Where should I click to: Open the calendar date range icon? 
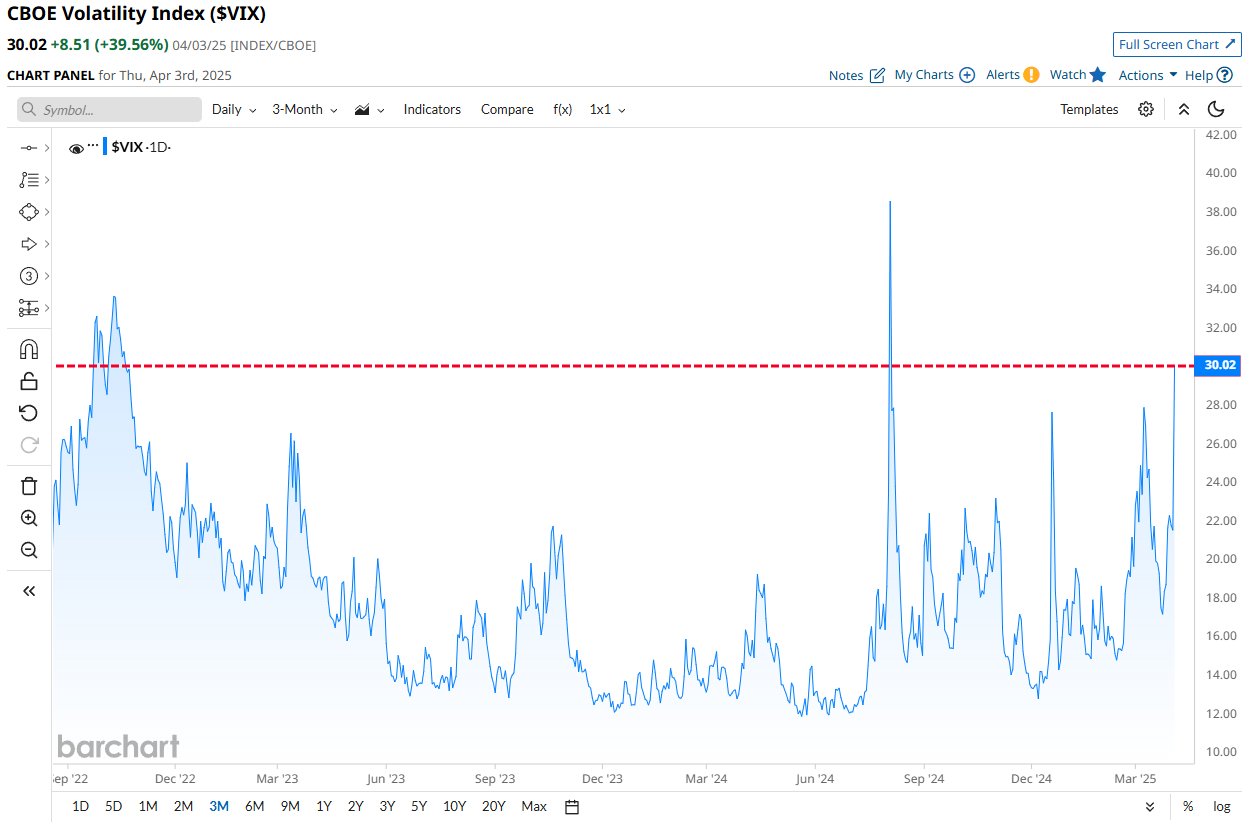[x=572, y=806]
